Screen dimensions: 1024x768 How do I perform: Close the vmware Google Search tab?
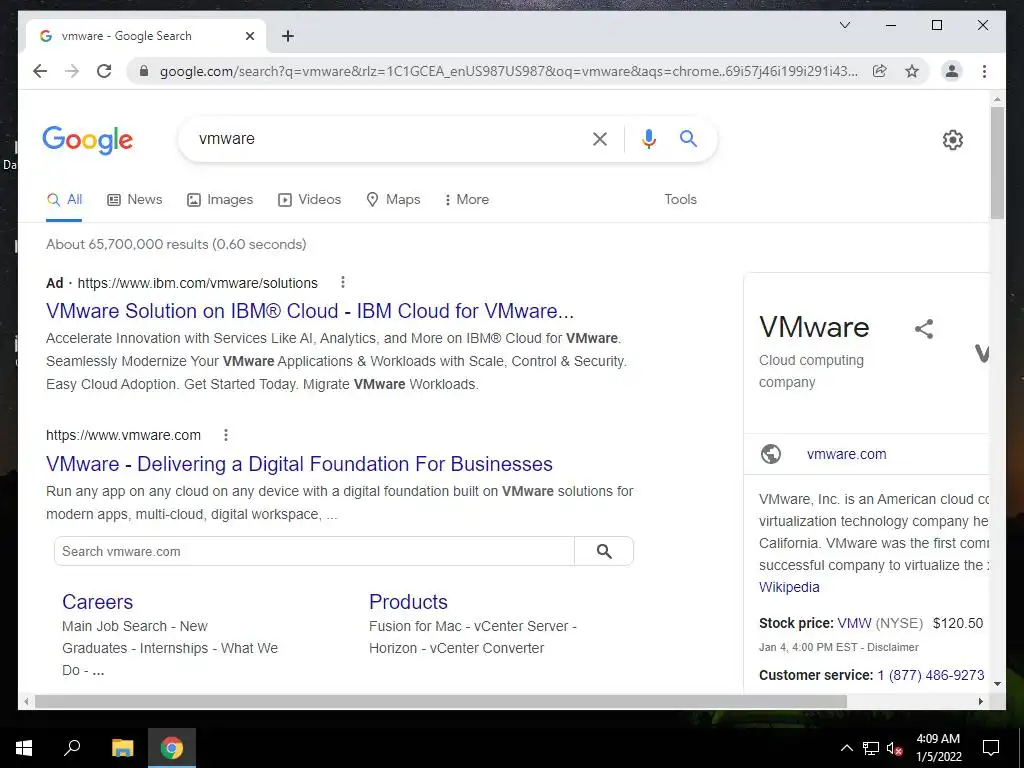click(x=249, y=36)
